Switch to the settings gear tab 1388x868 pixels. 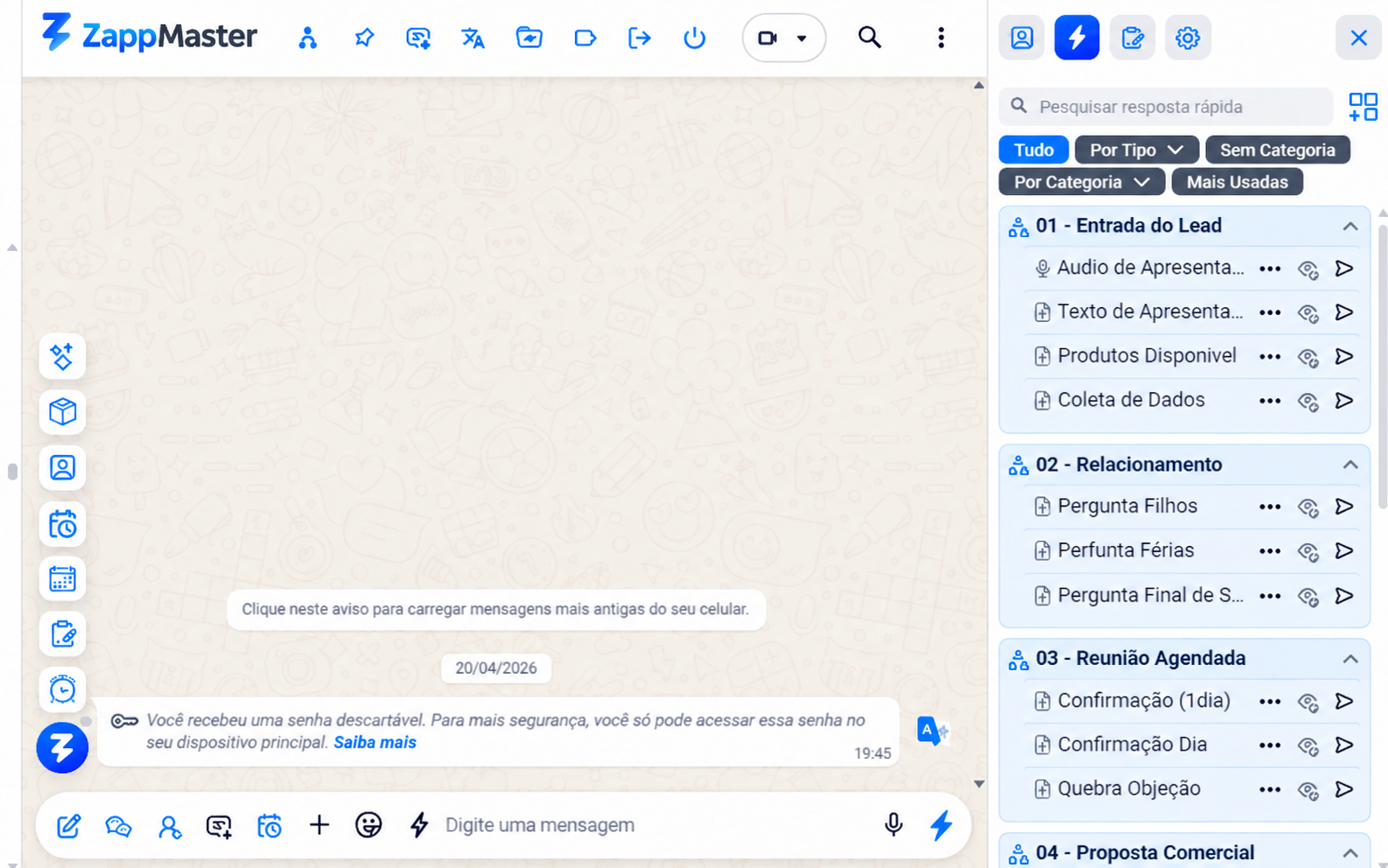[x=1188, y=38]
